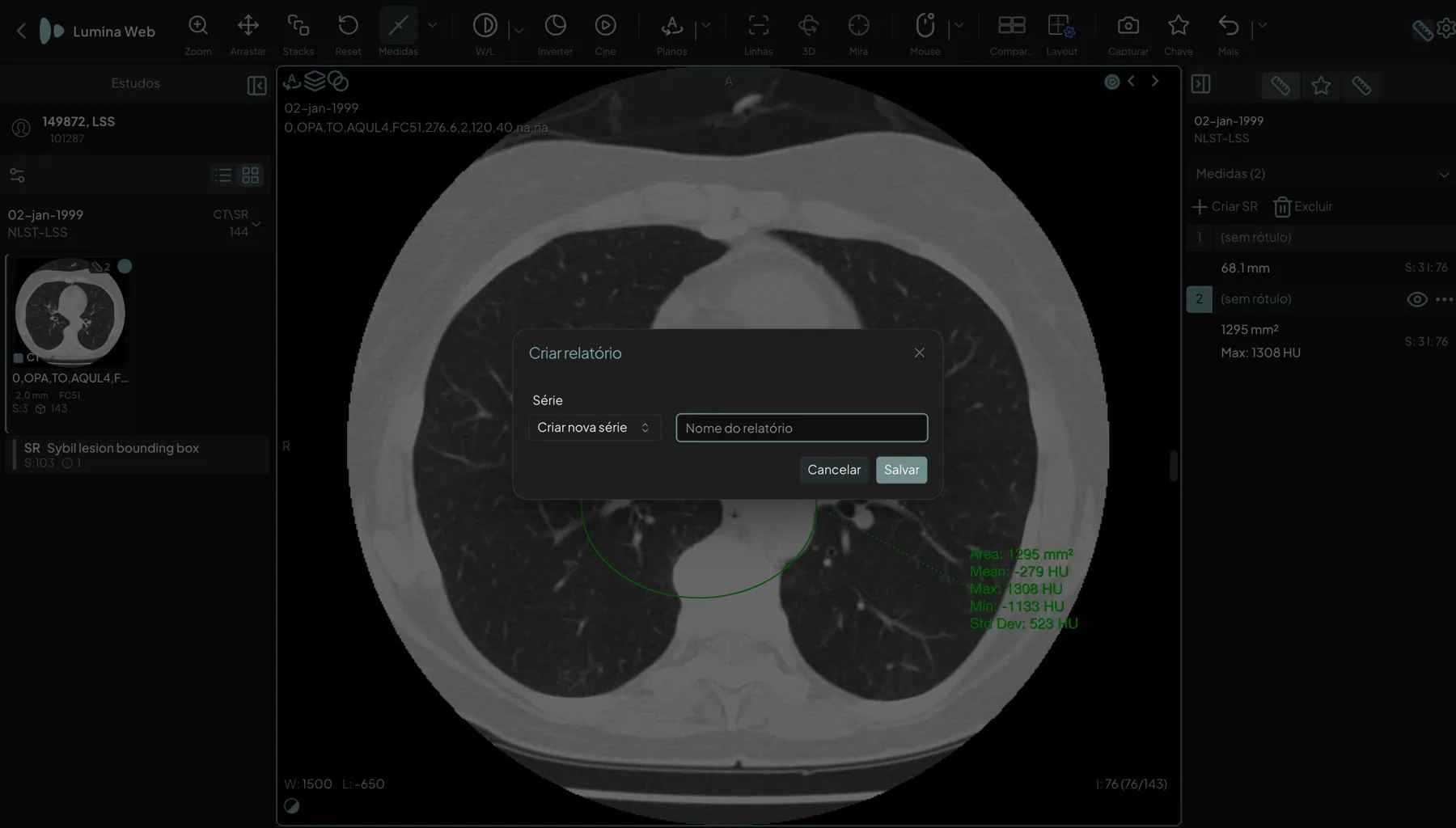Collapse the Estudos left panel
The image size is (1456, 828).
[x=256, y=86]
